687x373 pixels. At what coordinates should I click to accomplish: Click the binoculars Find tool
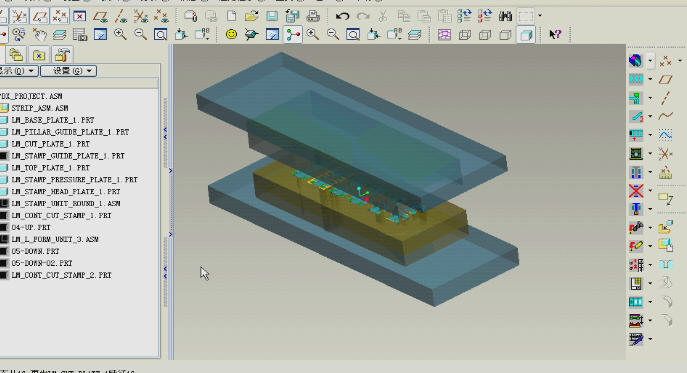pos(505,16)
